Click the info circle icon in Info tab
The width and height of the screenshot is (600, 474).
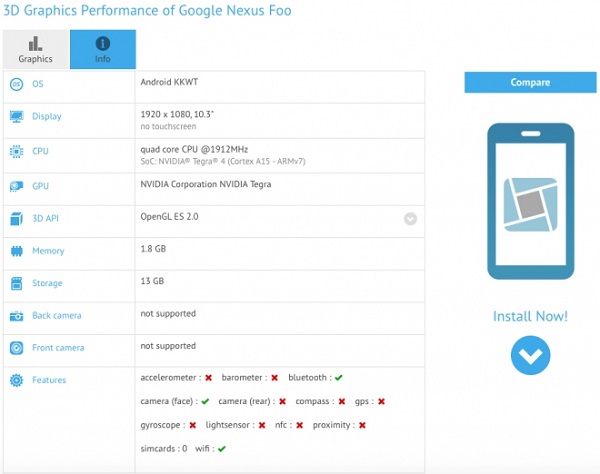click(x=103, y=43)
